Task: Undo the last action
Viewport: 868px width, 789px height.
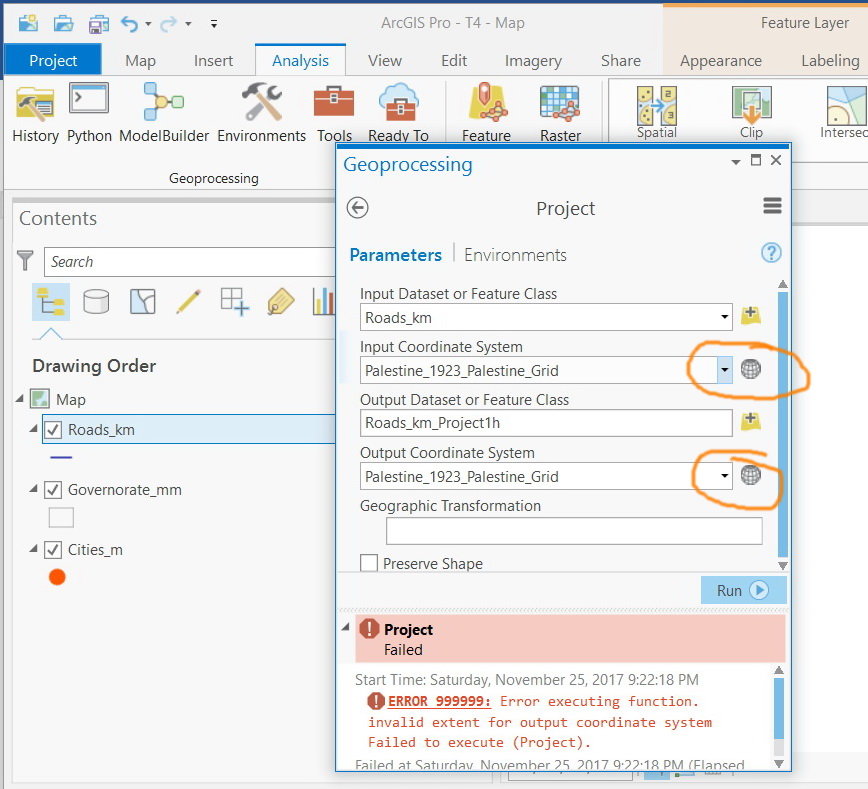Action: [130, 24]
